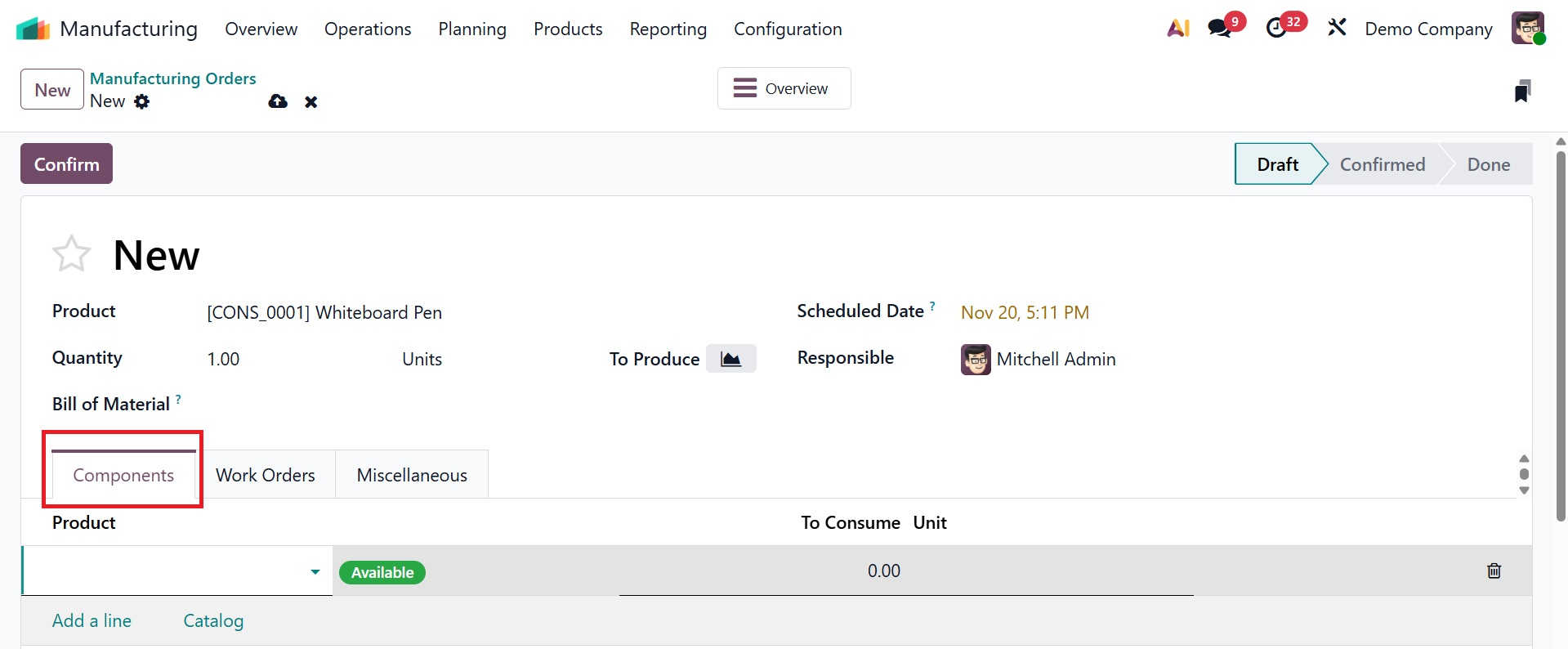Click the Add a line link
Image resolution: width=1568 pixels, height=649 pixels.
point(92,620)
